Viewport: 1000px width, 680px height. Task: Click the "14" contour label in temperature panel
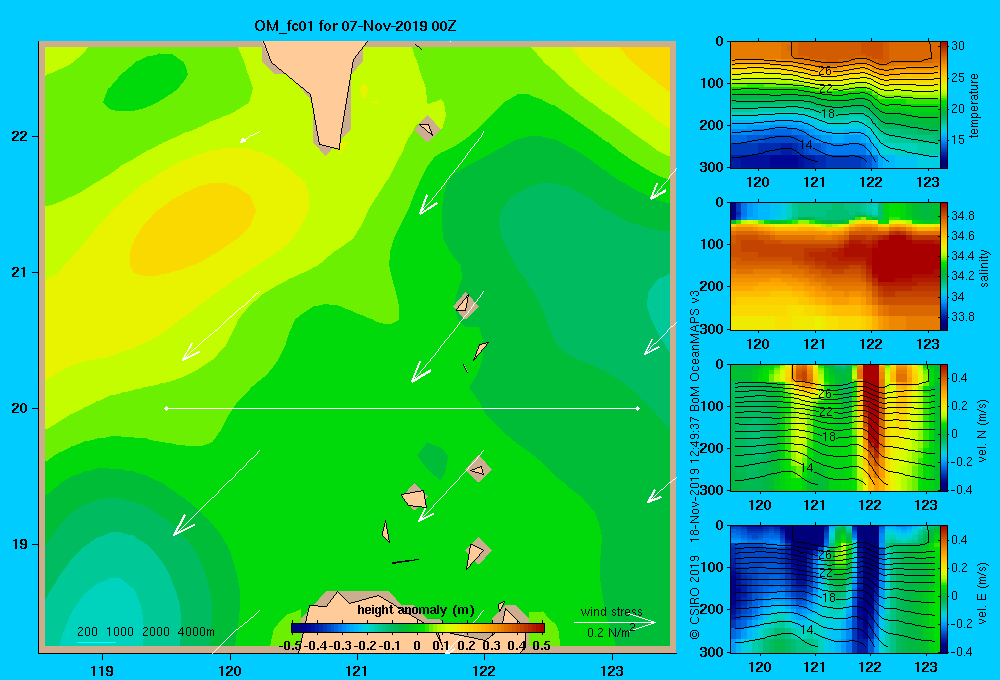pos(806,145)
